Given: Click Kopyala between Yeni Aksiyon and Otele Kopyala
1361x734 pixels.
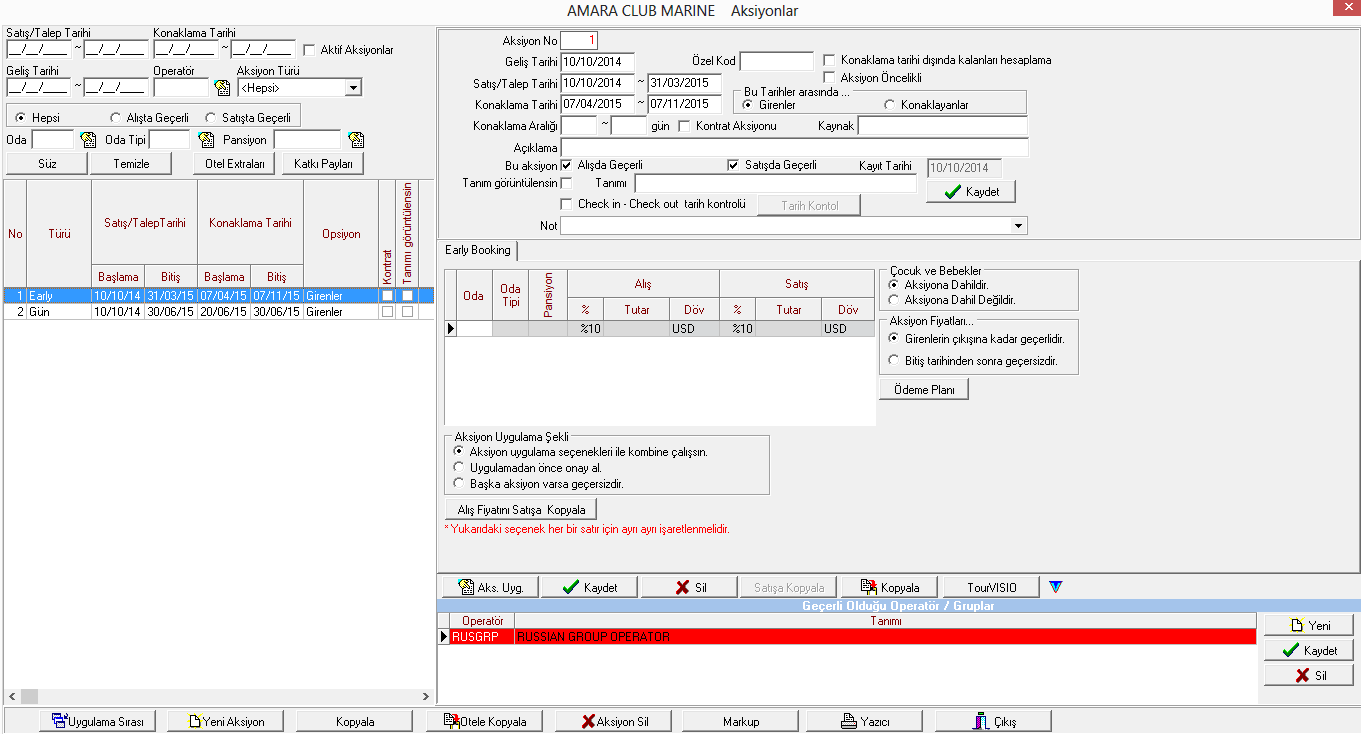Looking at the screenshot, I should pyautogui.click(x=355, y=721).
